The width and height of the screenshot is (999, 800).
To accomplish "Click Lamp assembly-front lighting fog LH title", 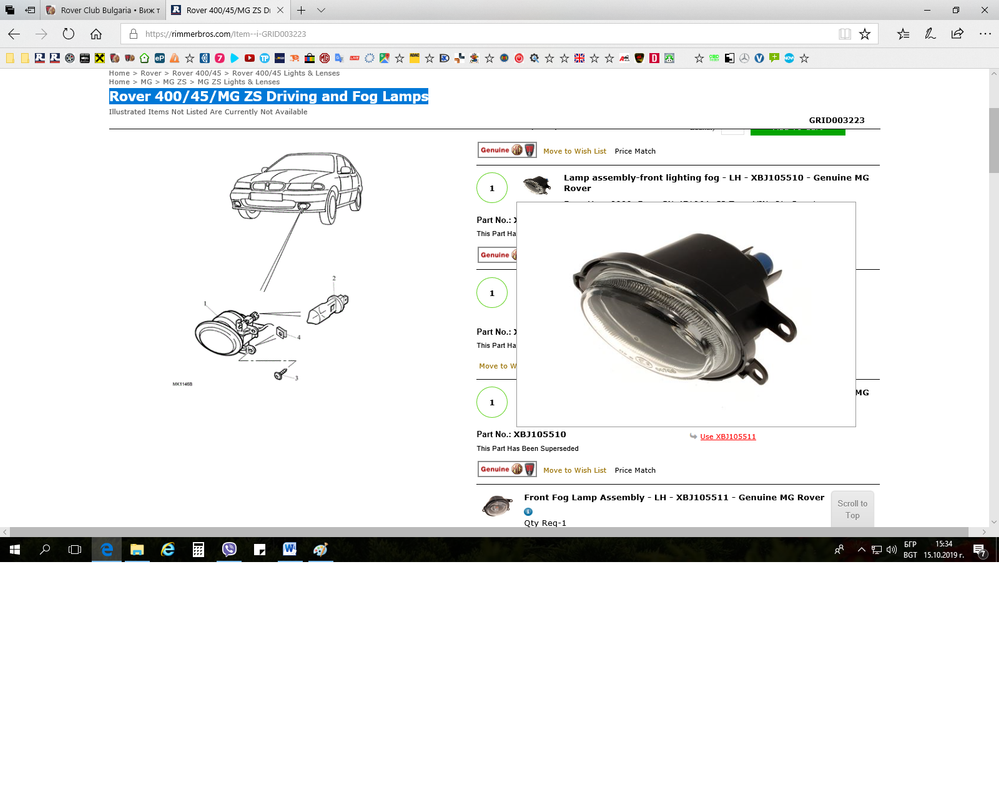I will [716, 183].
